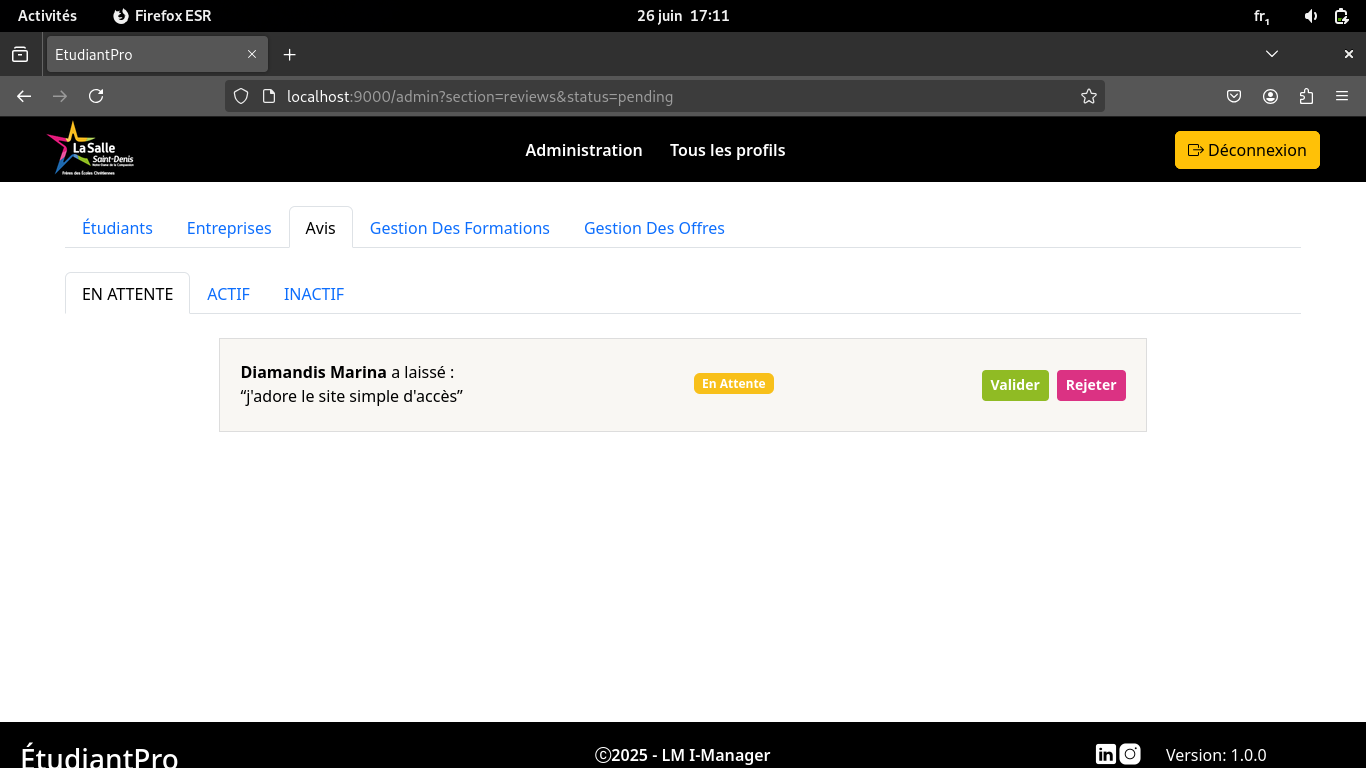Open the Firefox hamburger application menu
Viewport: 1366px width, 768px height.
coord(1342,97)
